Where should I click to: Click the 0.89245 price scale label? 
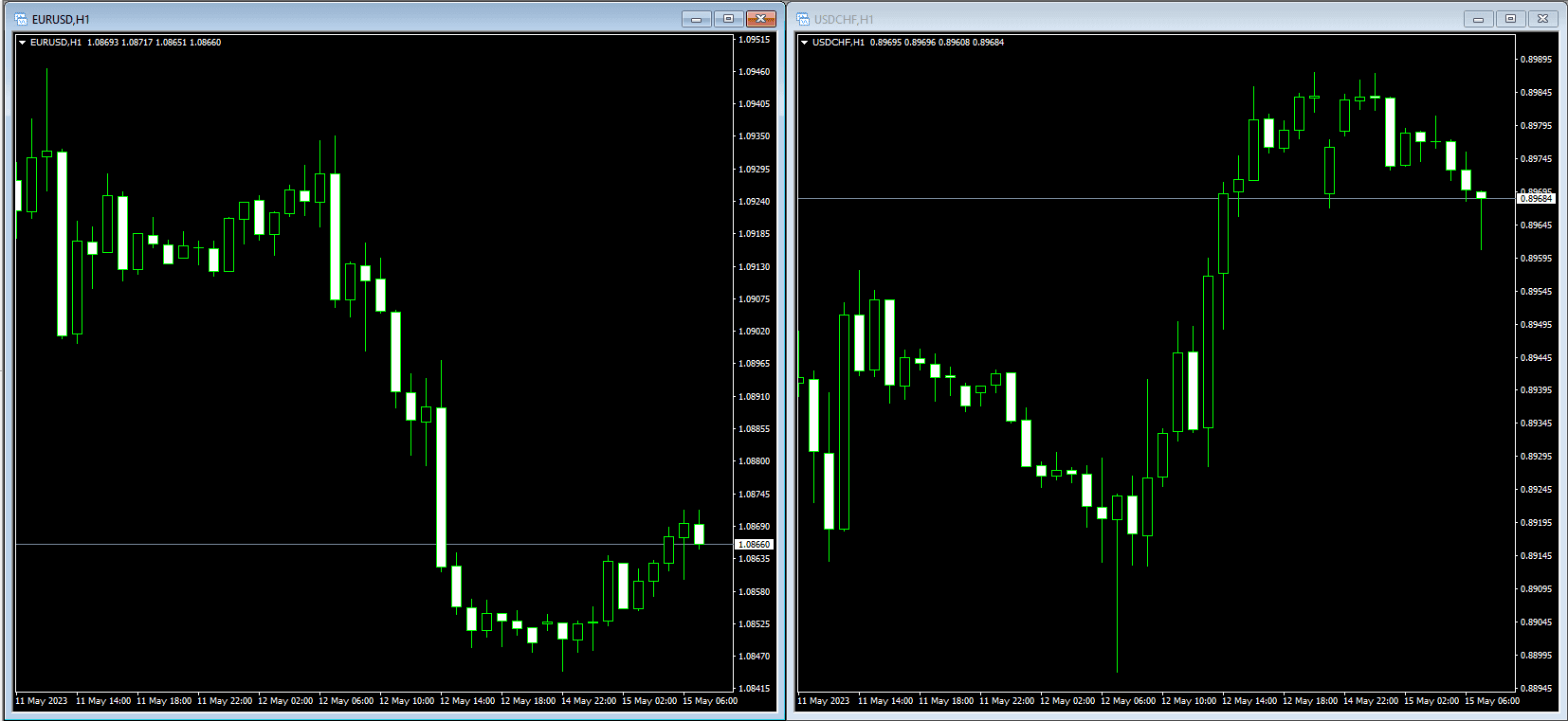(1537, 490)
